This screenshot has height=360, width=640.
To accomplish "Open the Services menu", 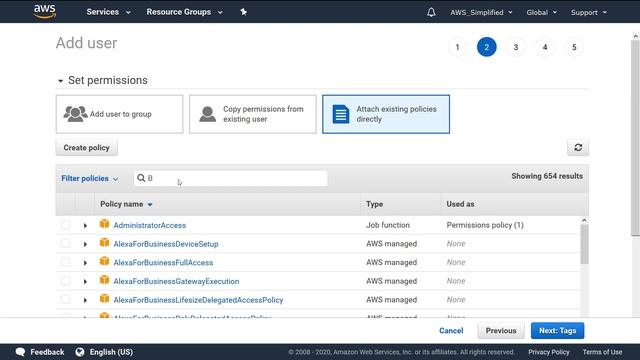I will point(108,12).
